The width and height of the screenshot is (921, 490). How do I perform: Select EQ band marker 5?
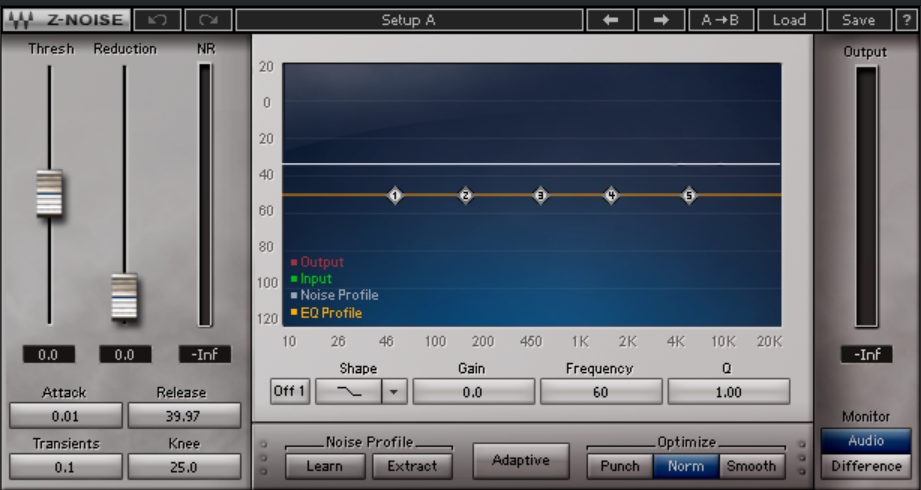coord(689,195)
